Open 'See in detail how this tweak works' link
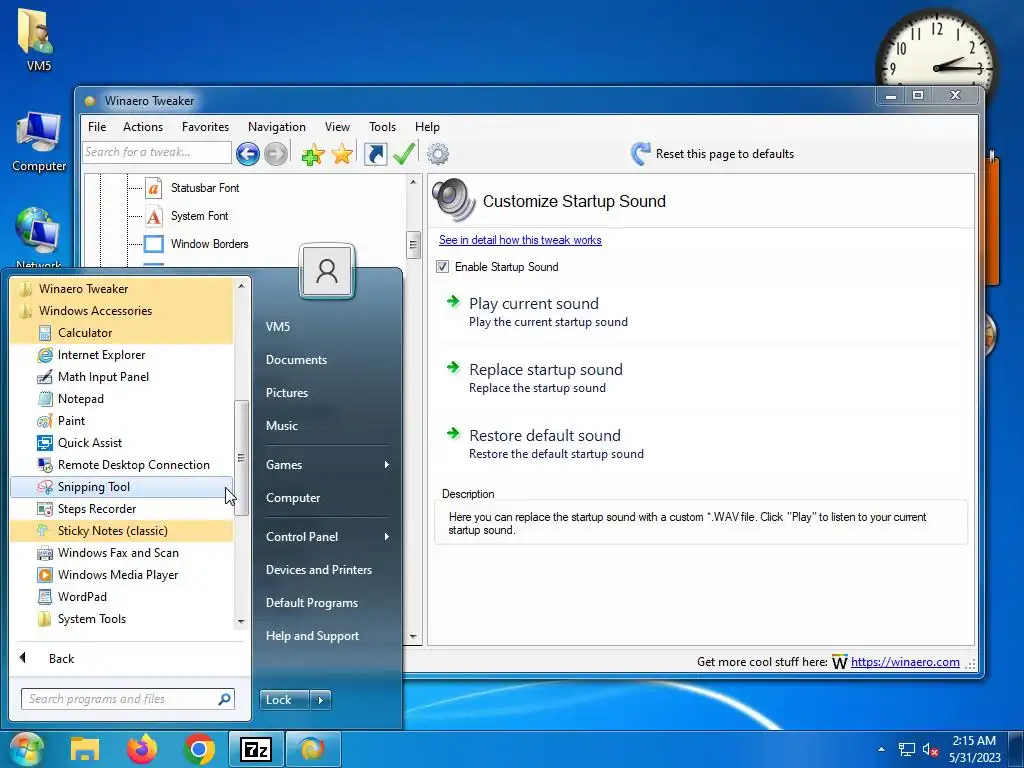Screen dimensions: 1024x768 pyautogui.click(x=520, y=240)
